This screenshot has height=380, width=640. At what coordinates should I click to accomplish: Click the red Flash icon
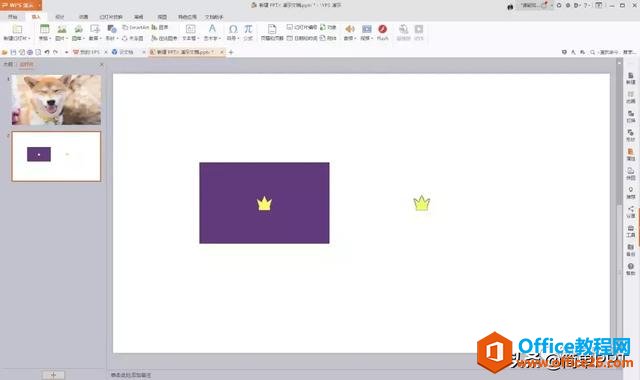(382, 29)
